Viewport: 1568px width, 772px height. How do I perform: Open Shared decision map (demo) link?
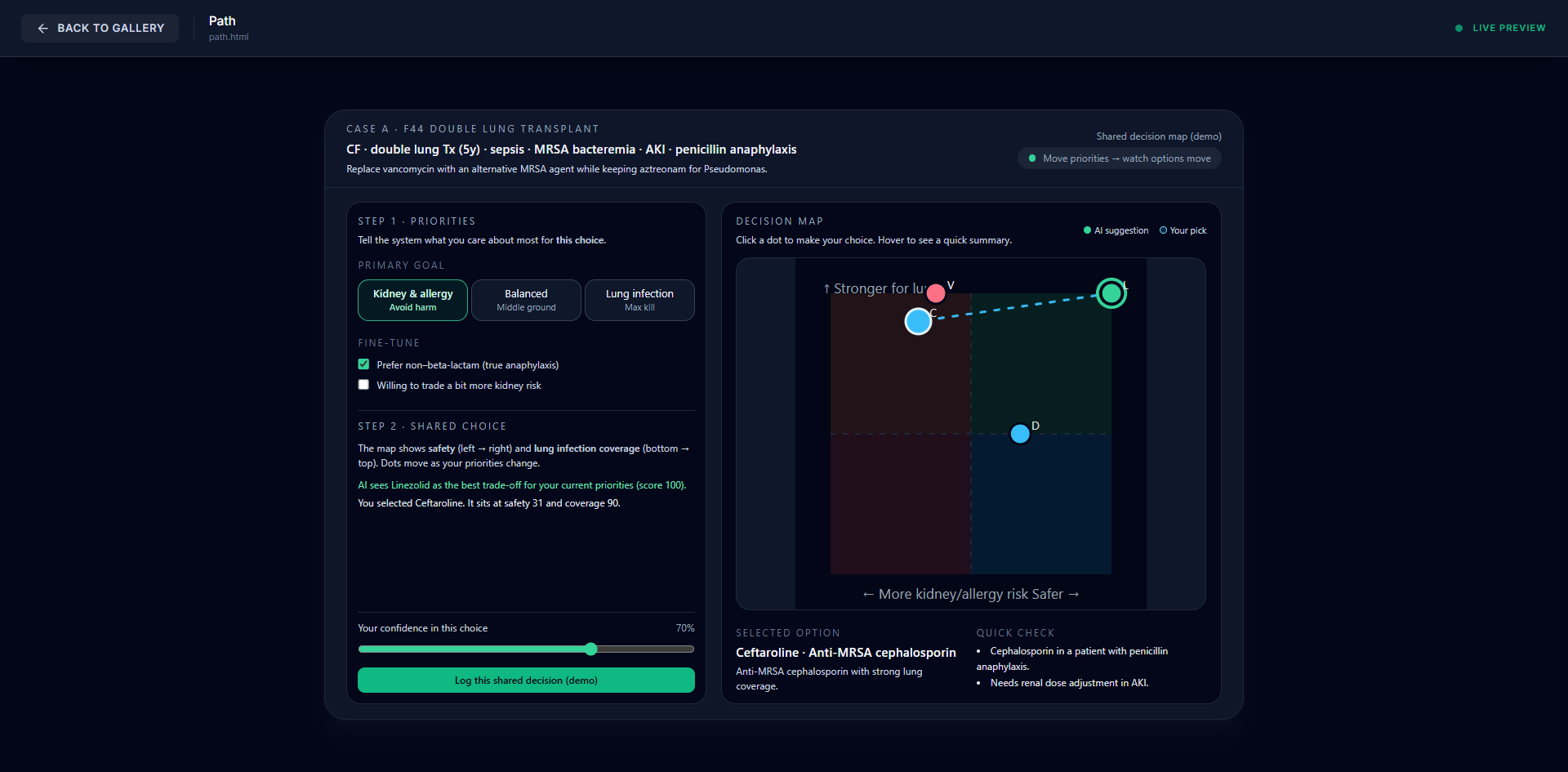1158,136
